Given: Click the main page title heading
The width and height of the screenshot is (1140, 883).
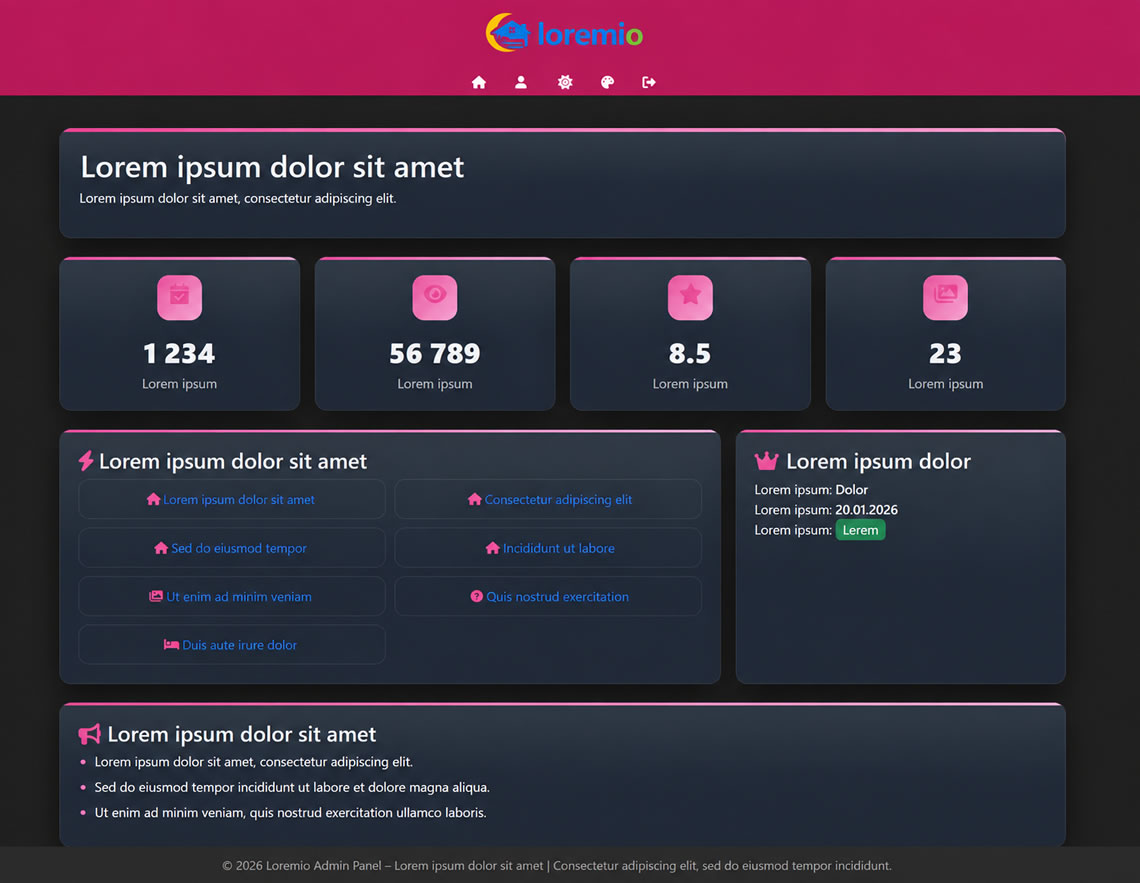Looking at the screenshot, I should (272, 167).
